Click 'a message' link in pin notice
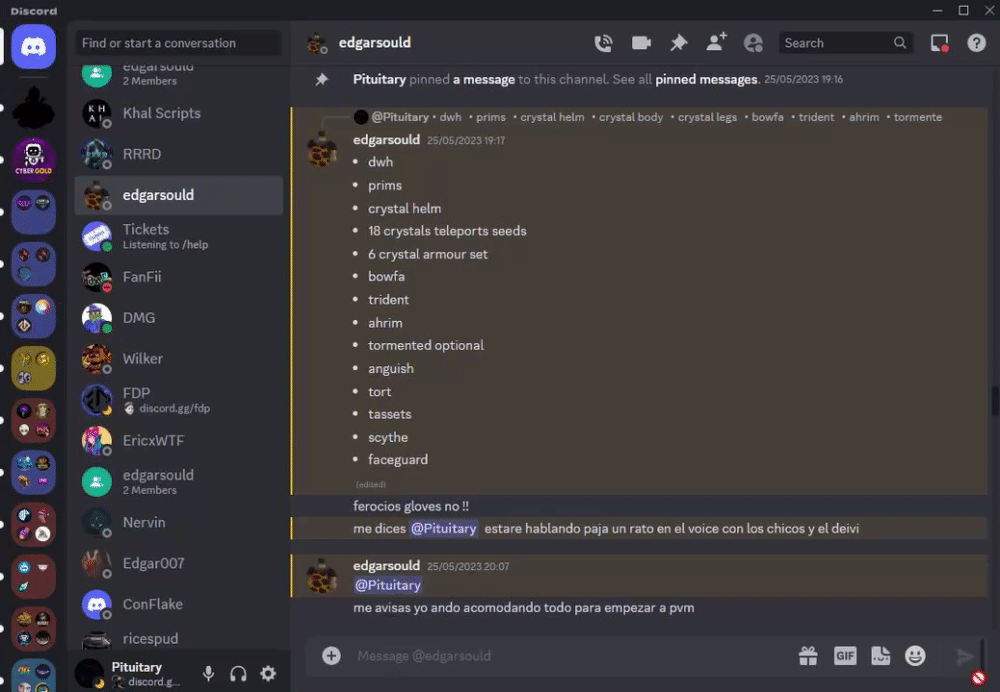This screenshot has width=1000, height=692. pos(483,79)
